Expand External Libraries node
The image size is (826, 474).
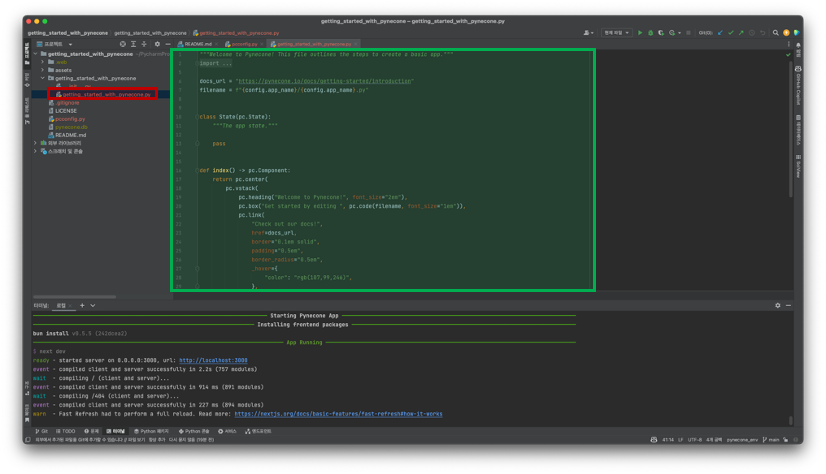pos(36,143)
